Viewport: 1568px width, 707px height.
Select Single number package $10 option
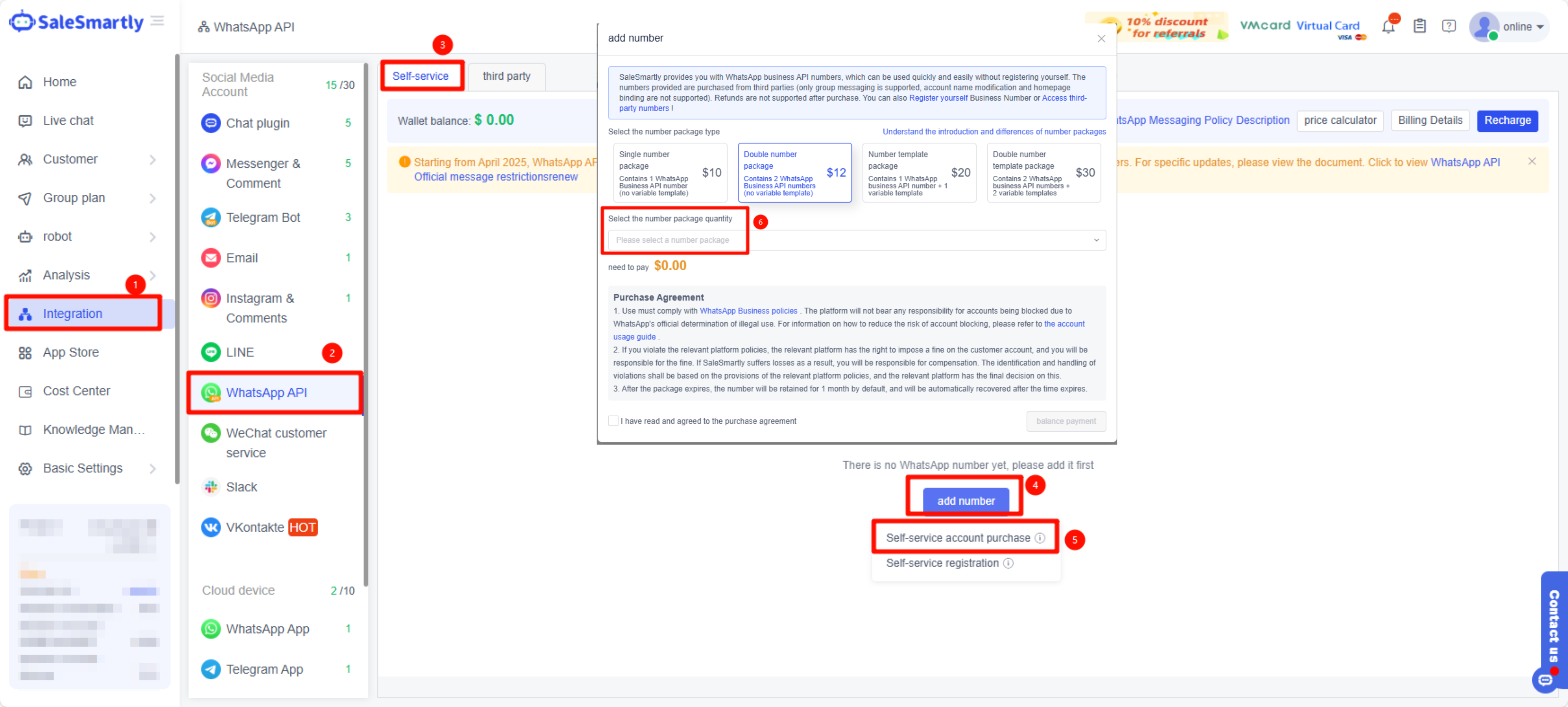(x=670, y=172)
